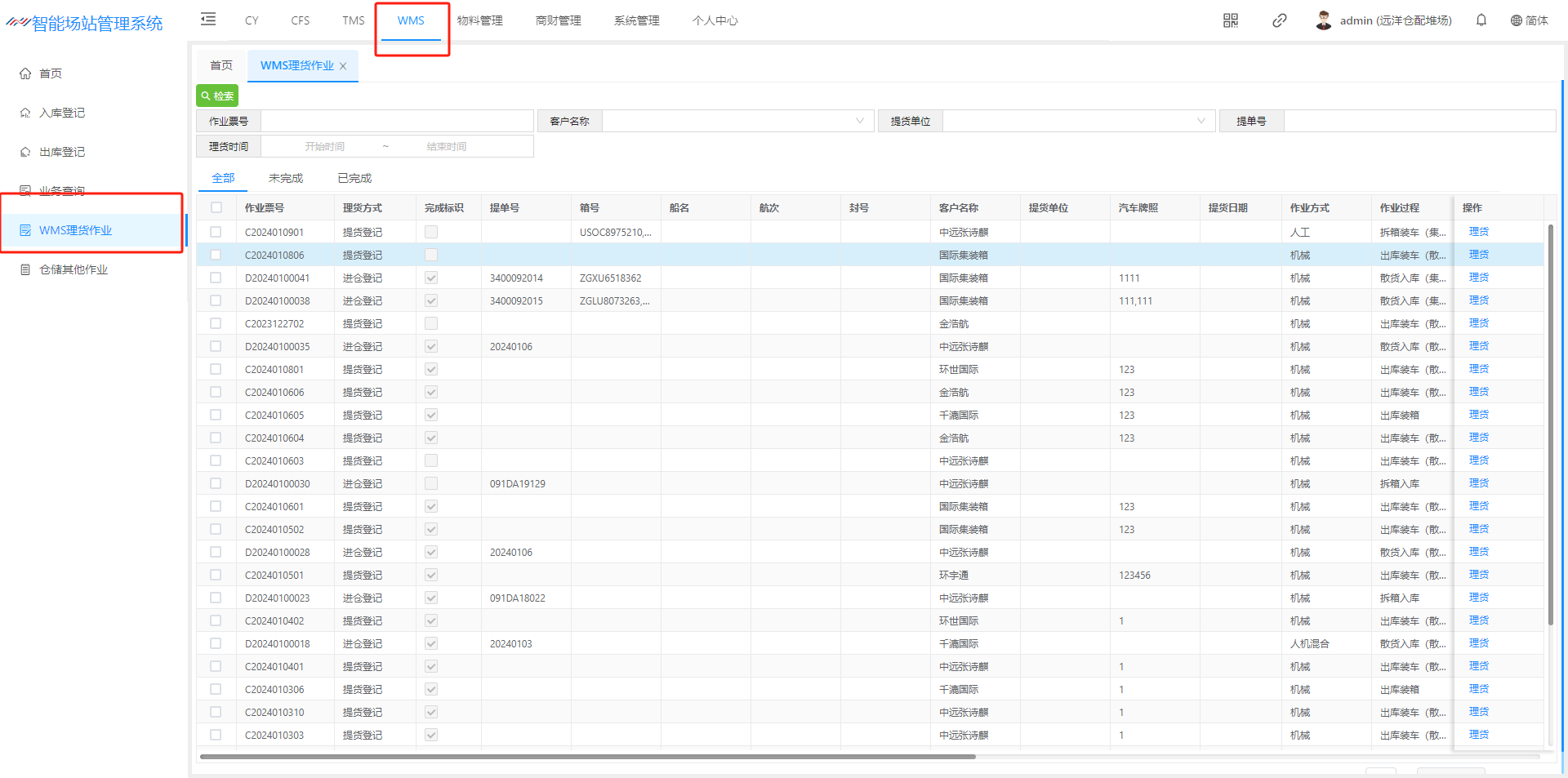
Task: Click 理货 link for C2024010806
Action: 1478,255
